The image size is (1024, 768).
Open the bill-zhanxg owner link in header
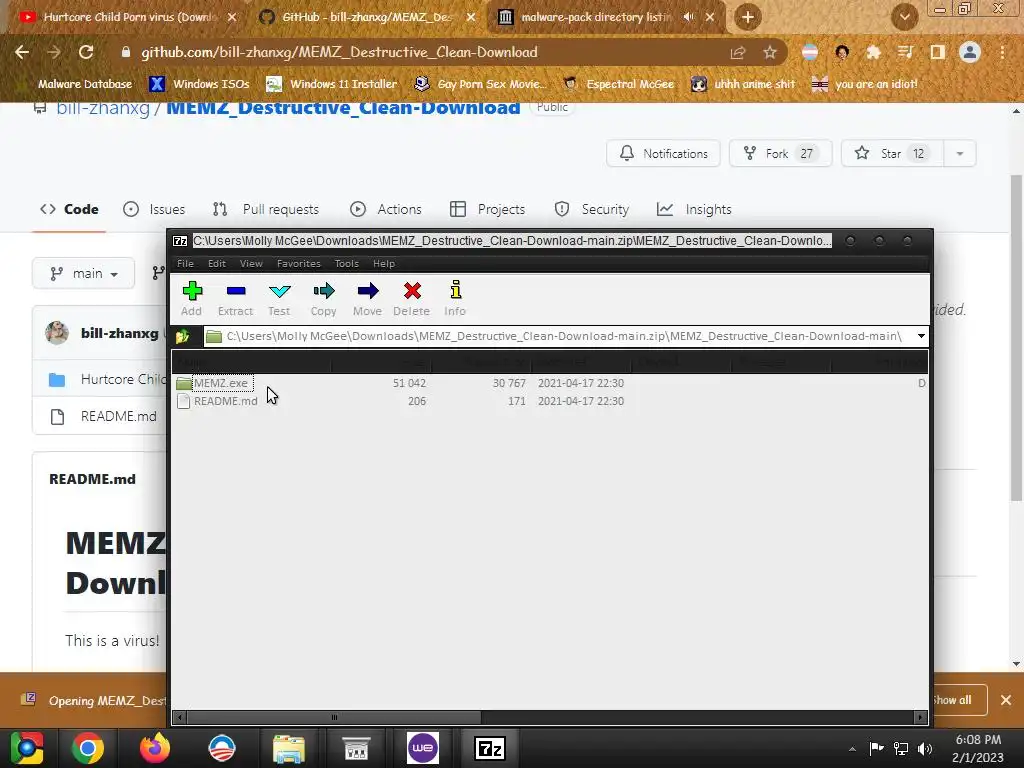click(x=103, y=108)
